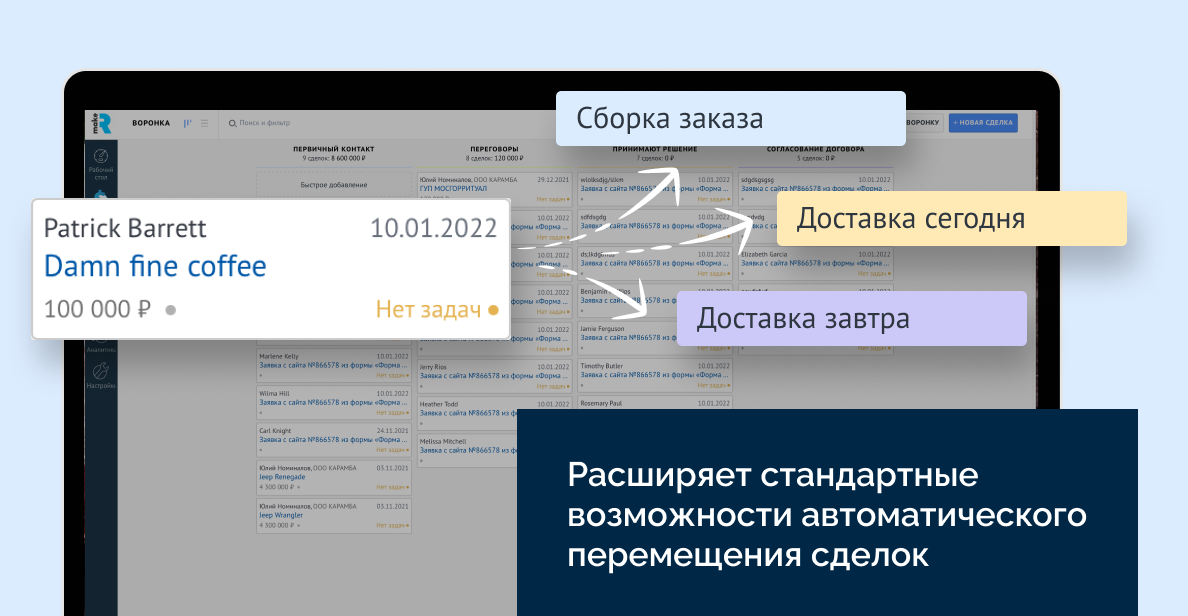This screenshot has width=1188, height=616.
Task: Click Нет задач on the Elizabeth Garcia card
Action: [x=874, y=274]
